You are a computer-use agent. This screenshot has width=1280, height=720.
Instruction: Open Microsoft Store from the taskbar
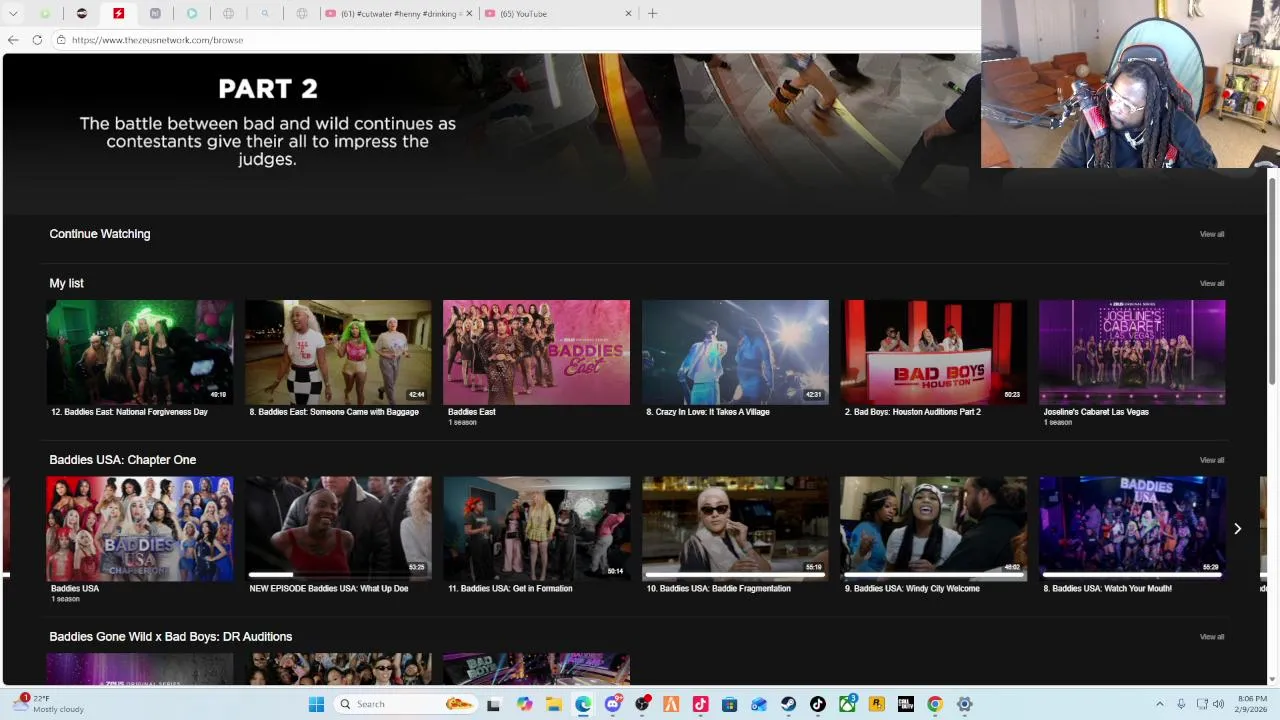coord(729,704)
